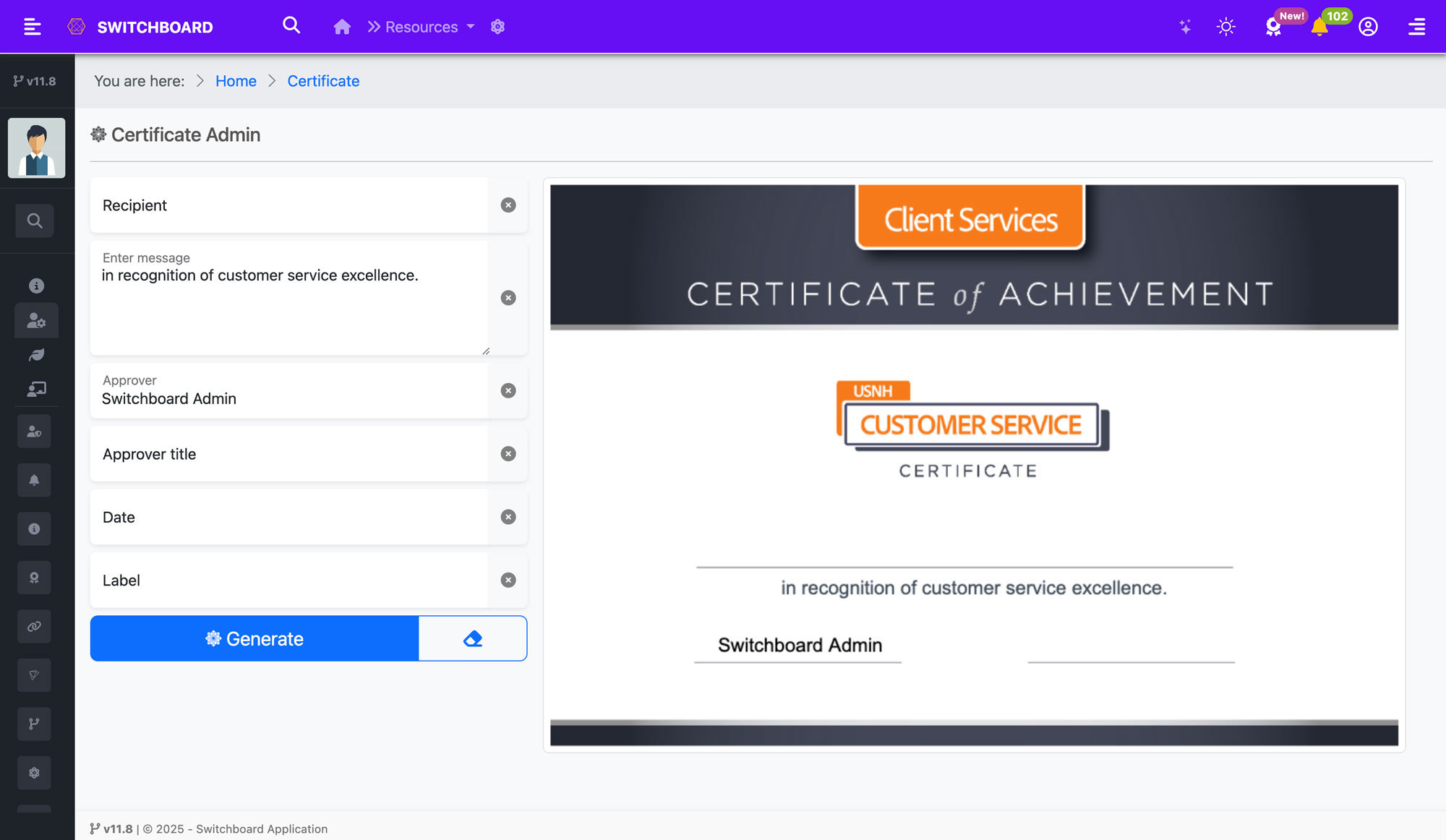Click the eraser clear-form button
This screenshot has width=1446, height=840.
point(473,638)
